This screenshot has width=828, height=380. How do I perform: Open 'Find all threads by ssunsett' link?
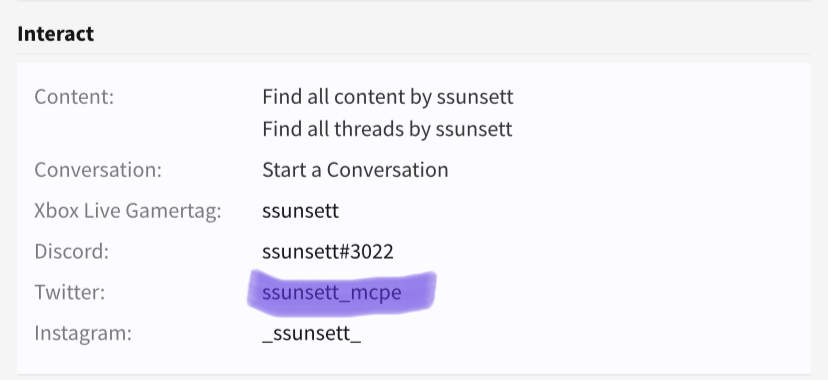[x=387, y=129]
